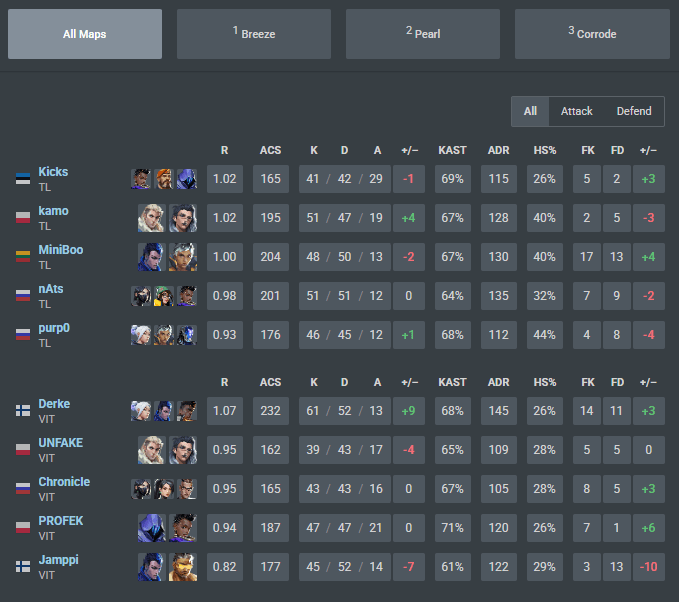Switch to the Breeze map tab
Viewport: 679px width, 602px height.
(254, 34)
